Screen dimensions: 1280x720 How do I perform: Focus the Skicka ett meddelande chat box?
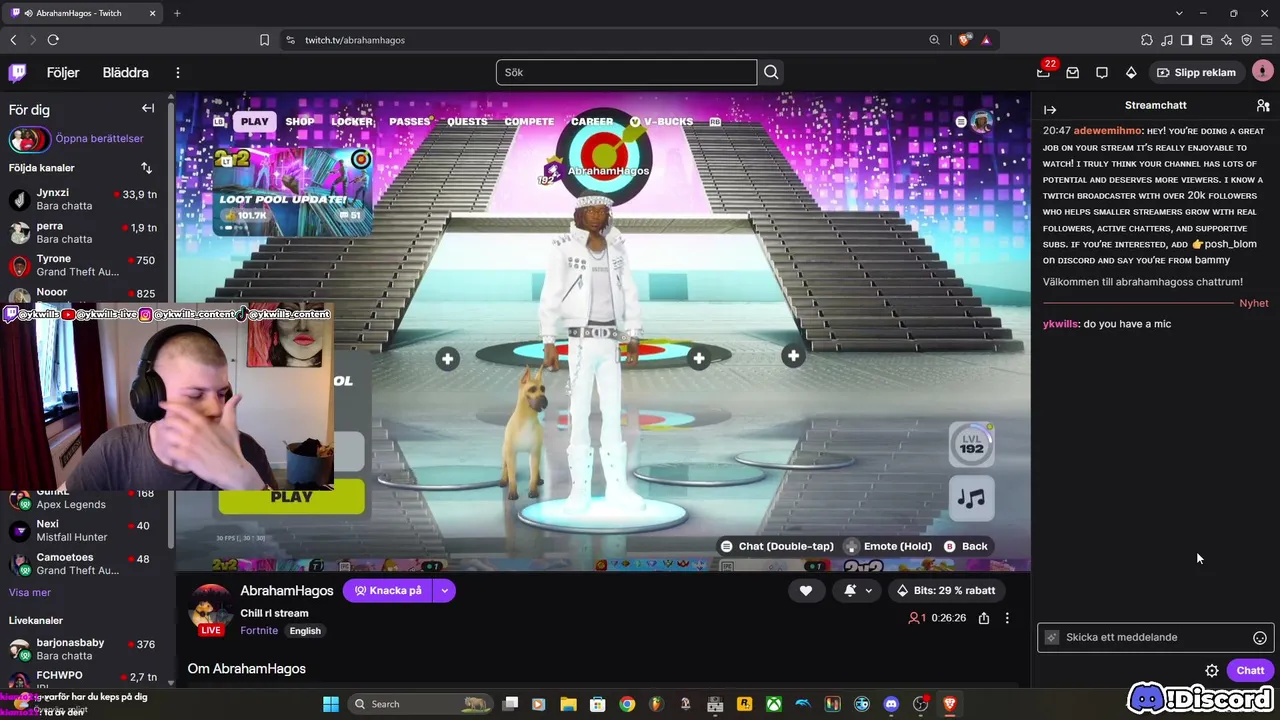point(1155,638)
